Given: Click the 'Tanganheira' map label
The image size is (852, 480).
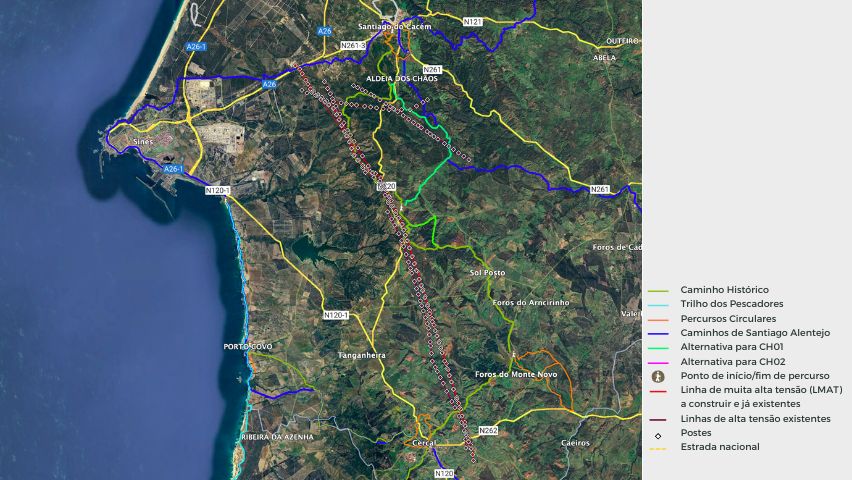Looking at the screenshot, I should point(361,356).
